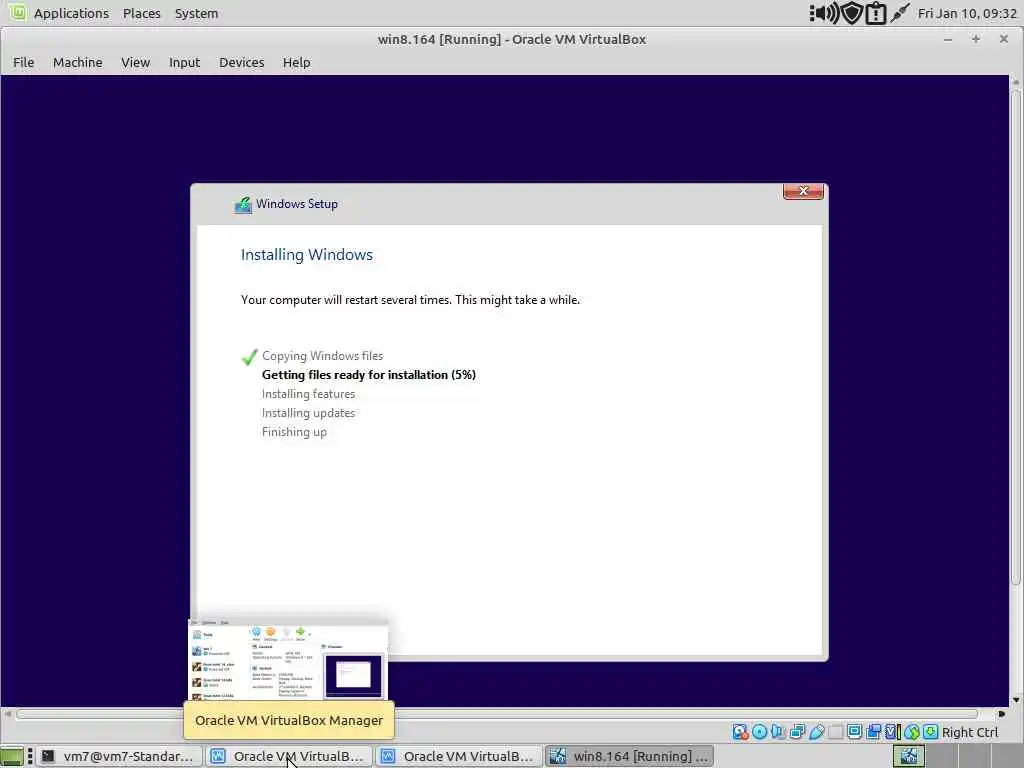Click the Linux Mint logo icon

tap(17, 12)
